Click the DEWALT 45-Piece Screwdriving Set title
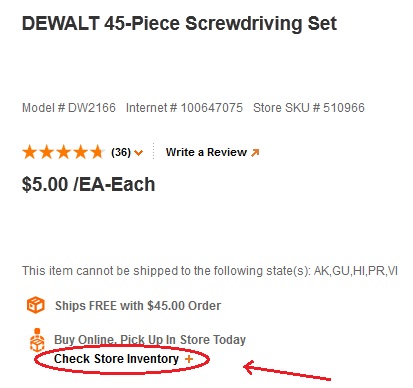The height and width of the screenshot is (388, 413). pyautogui.click(x=179, y=24)
